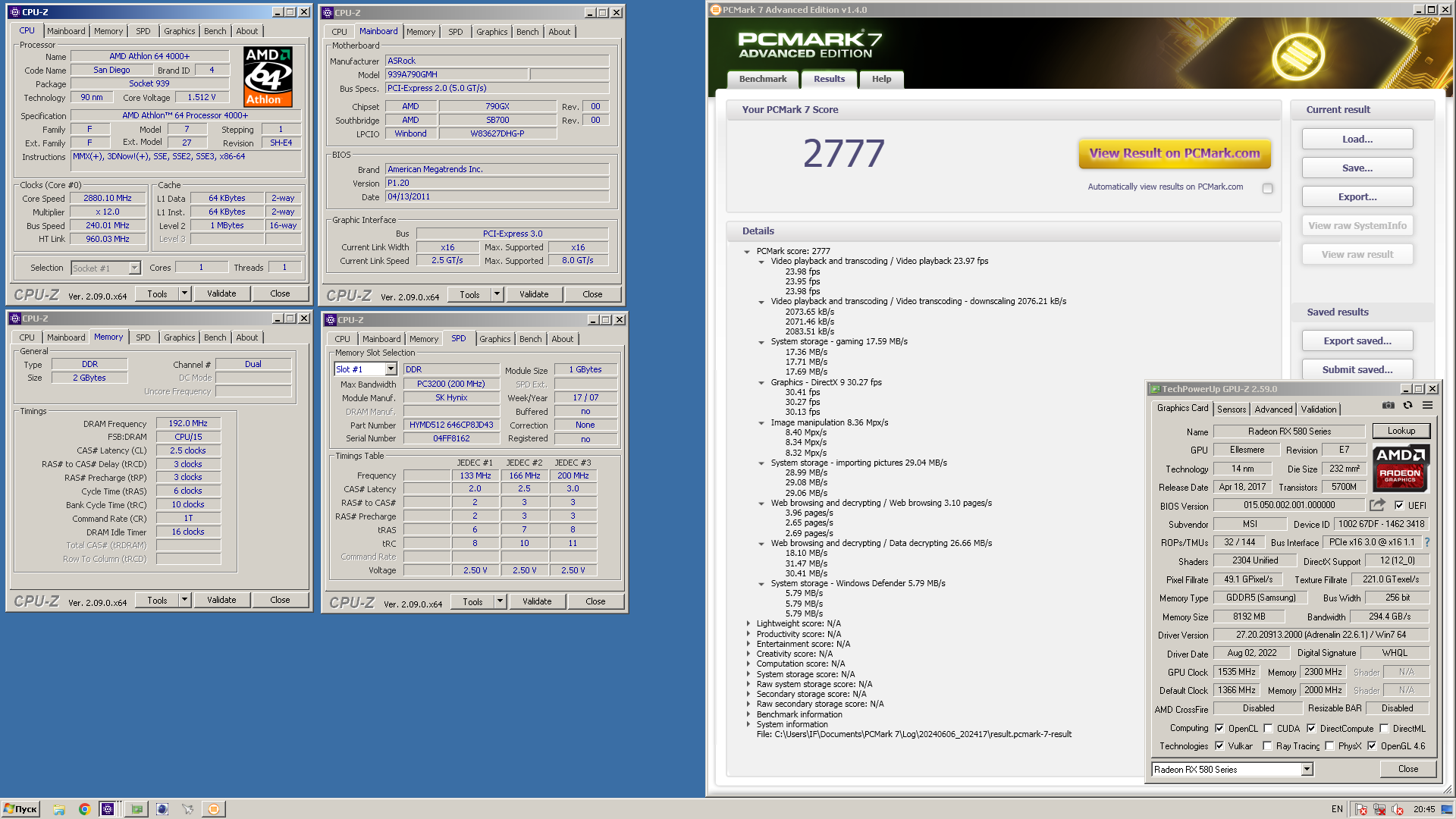
Task: Click the CPU-Z title icon of the Mainboard window
Action: [328, 13]
